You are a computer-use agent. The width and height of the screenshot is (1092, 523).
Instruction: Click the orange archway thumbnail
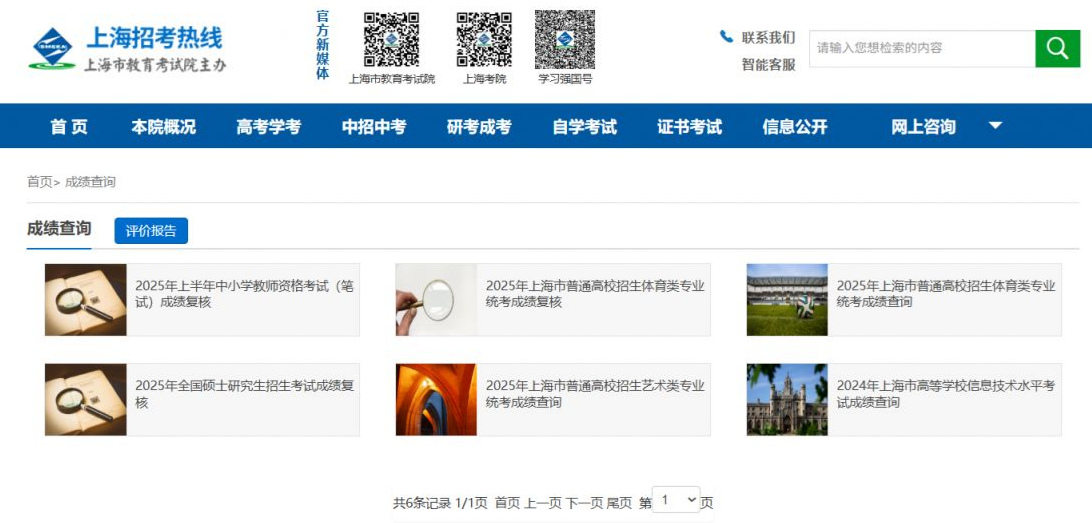pyautogui.click(x=437, y=400)
